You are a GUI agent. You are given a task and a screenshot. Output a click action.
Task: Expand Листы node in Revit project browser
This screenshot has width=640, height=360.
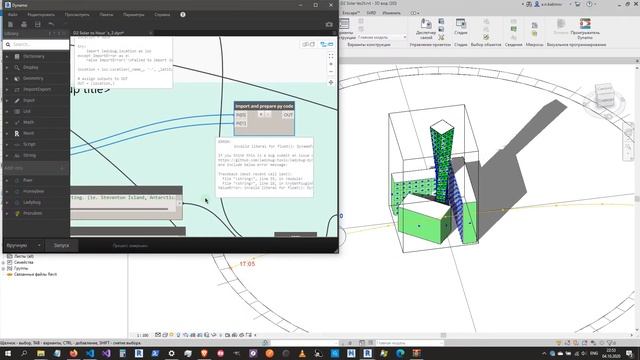coord(3,257)
